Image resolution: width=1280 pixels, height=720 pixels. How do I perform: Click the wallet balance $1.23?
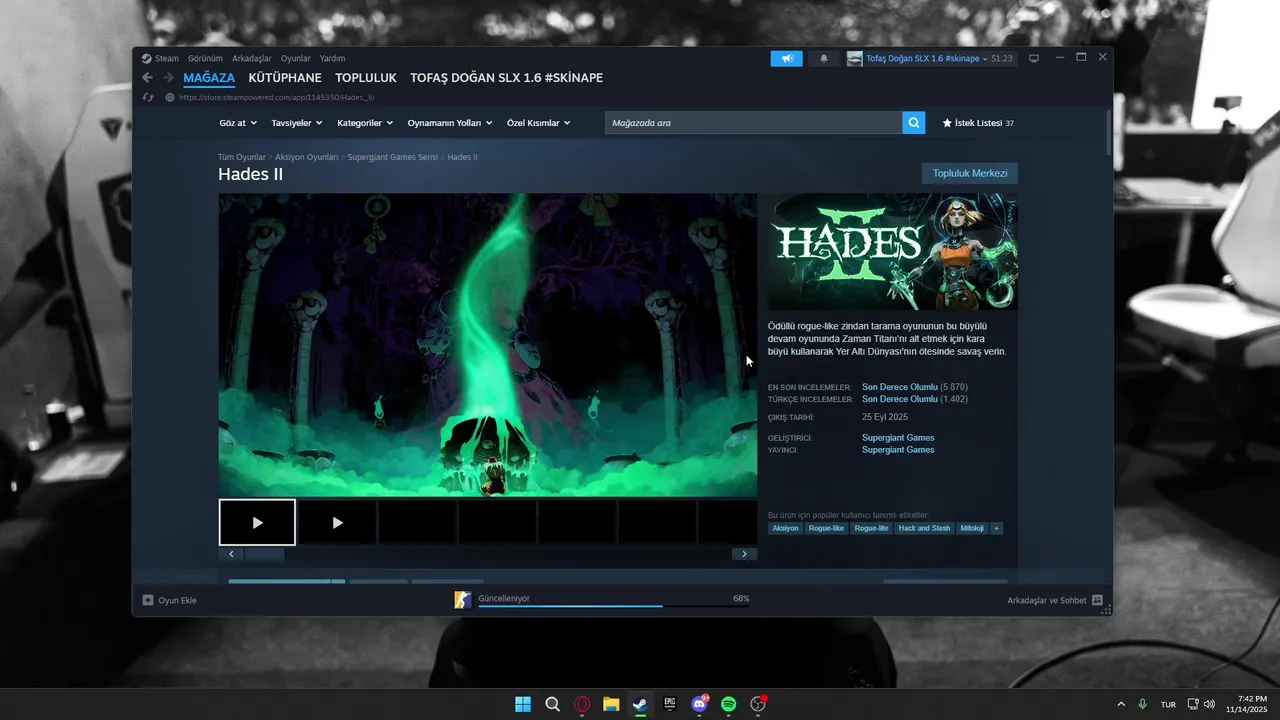click(x=1002, y=58)
